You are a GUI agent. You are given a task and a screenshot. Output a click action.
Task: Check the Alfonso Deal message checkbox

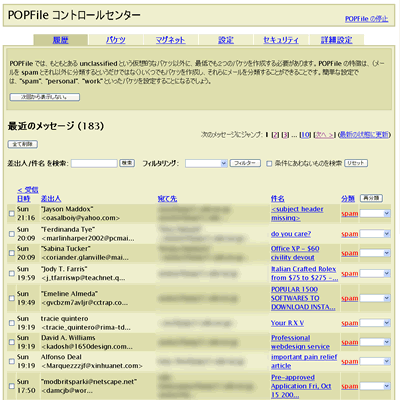pyautogui.click(x=12, y=362)
